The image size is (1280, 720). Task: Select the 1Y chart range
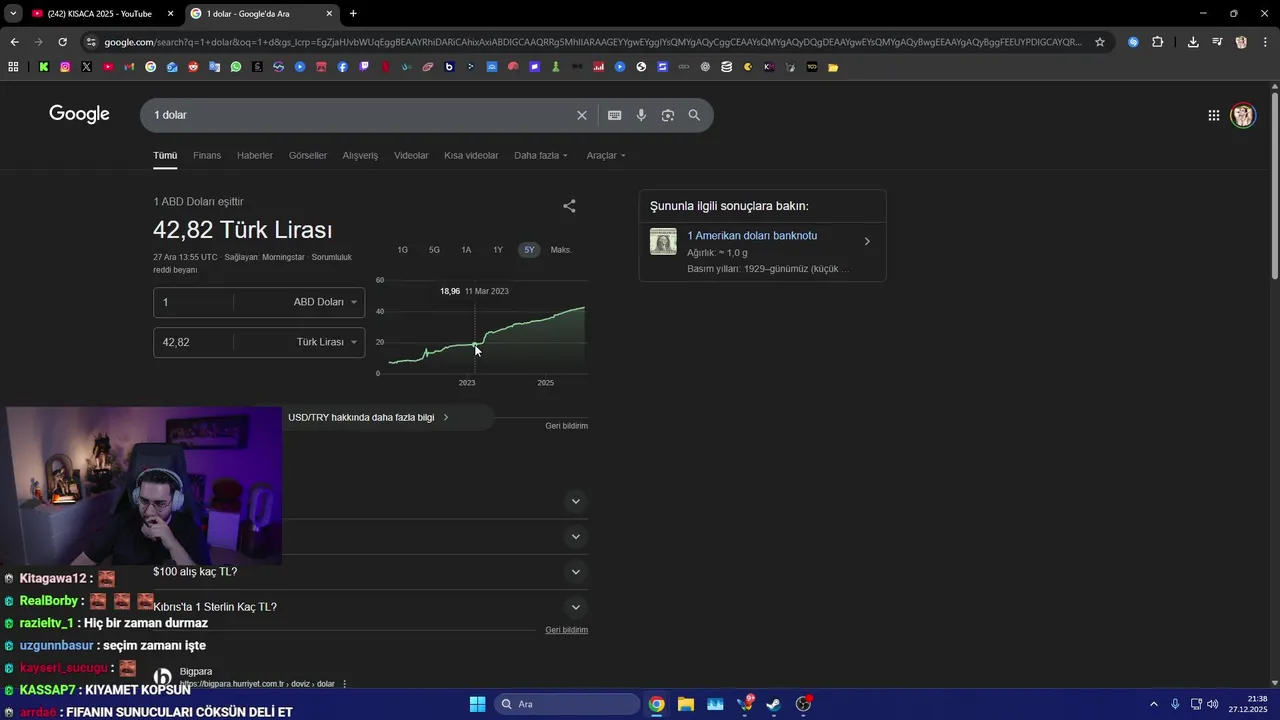[498, 250]
